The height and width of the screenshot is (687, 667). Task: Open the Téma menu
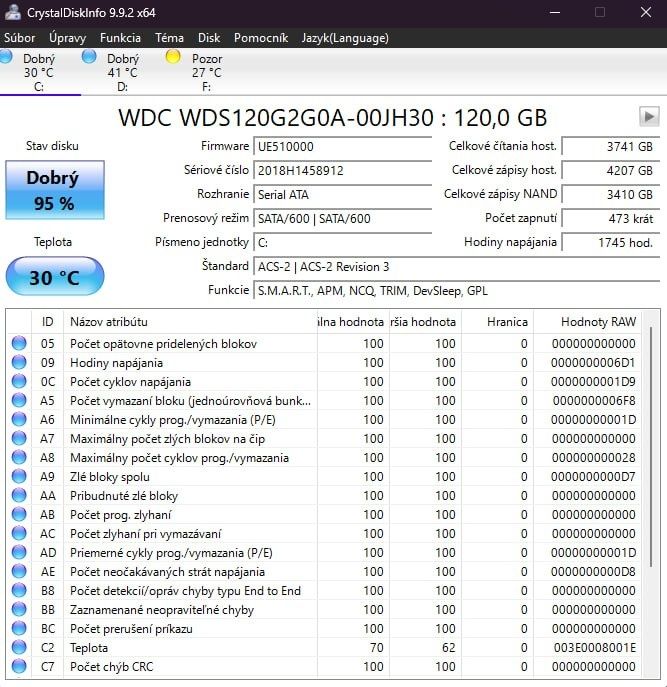(169, 38)
